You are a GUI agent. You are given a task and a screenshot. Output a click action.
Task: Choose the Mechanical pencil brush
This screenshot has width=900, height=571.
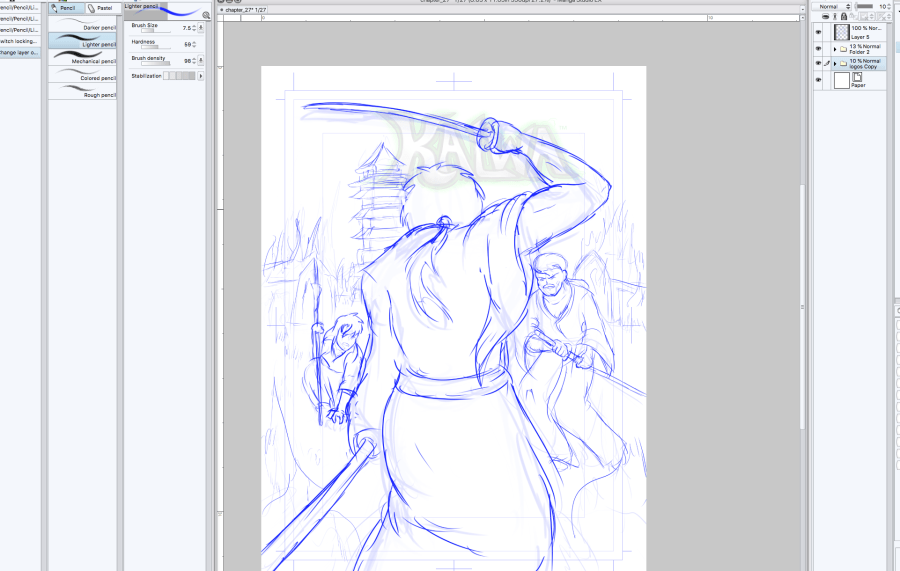coord(84,58)
